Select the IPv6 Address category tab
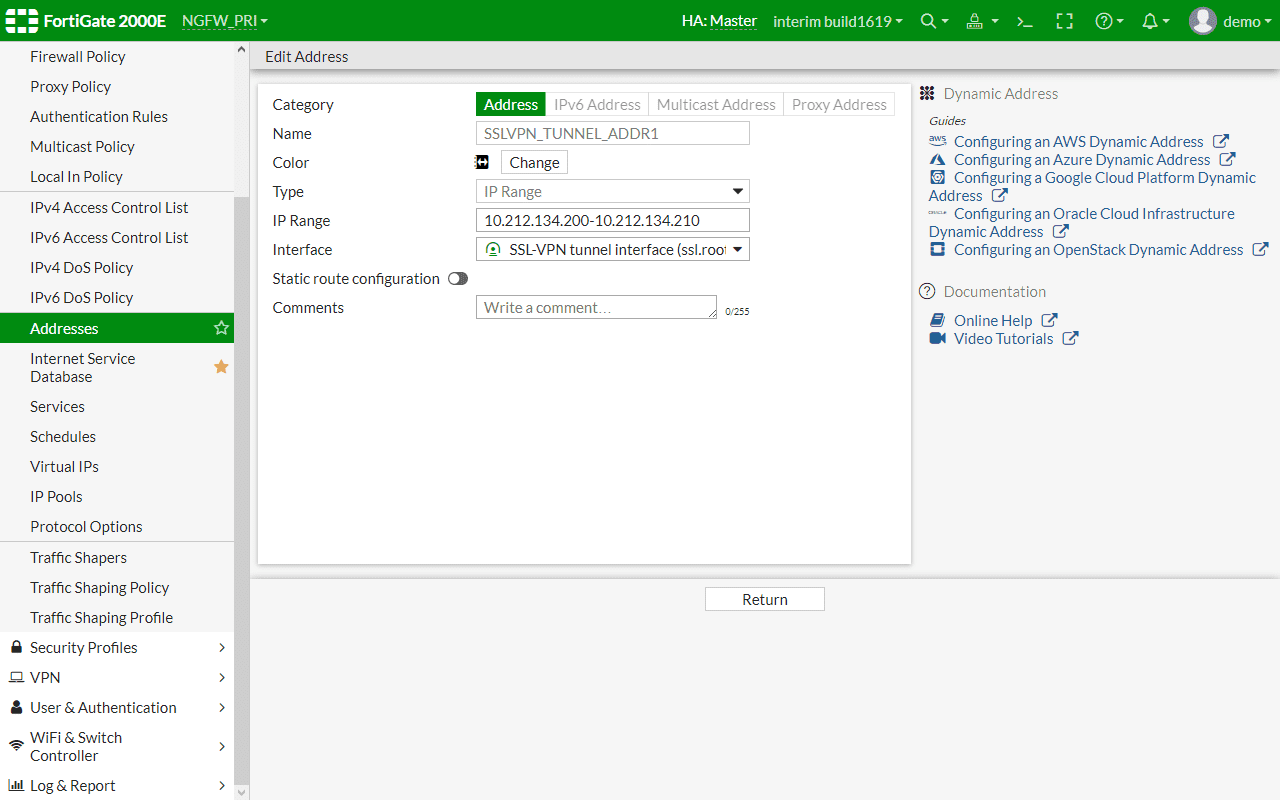The image size is (1280, 800). [x=597, y=104]
